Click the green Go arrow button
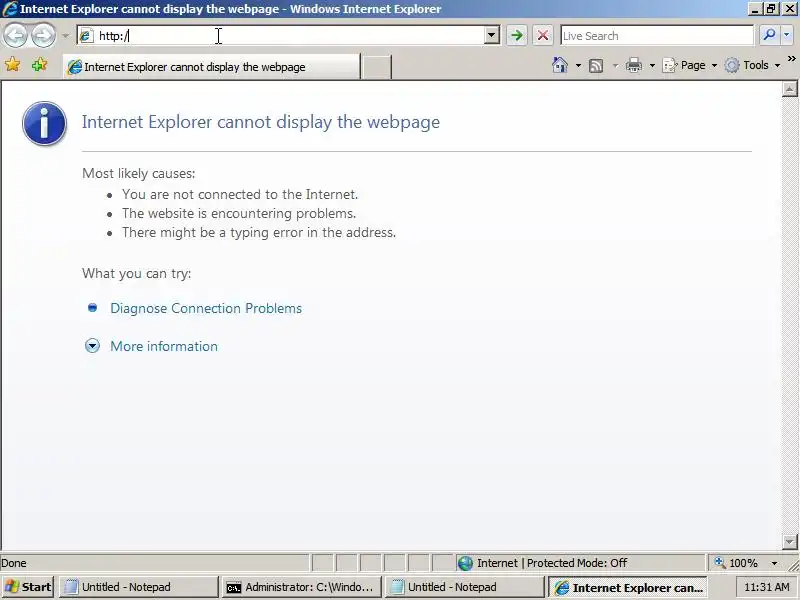The height and width of the screenshot is (600, 800). click(x=517, y=35)
